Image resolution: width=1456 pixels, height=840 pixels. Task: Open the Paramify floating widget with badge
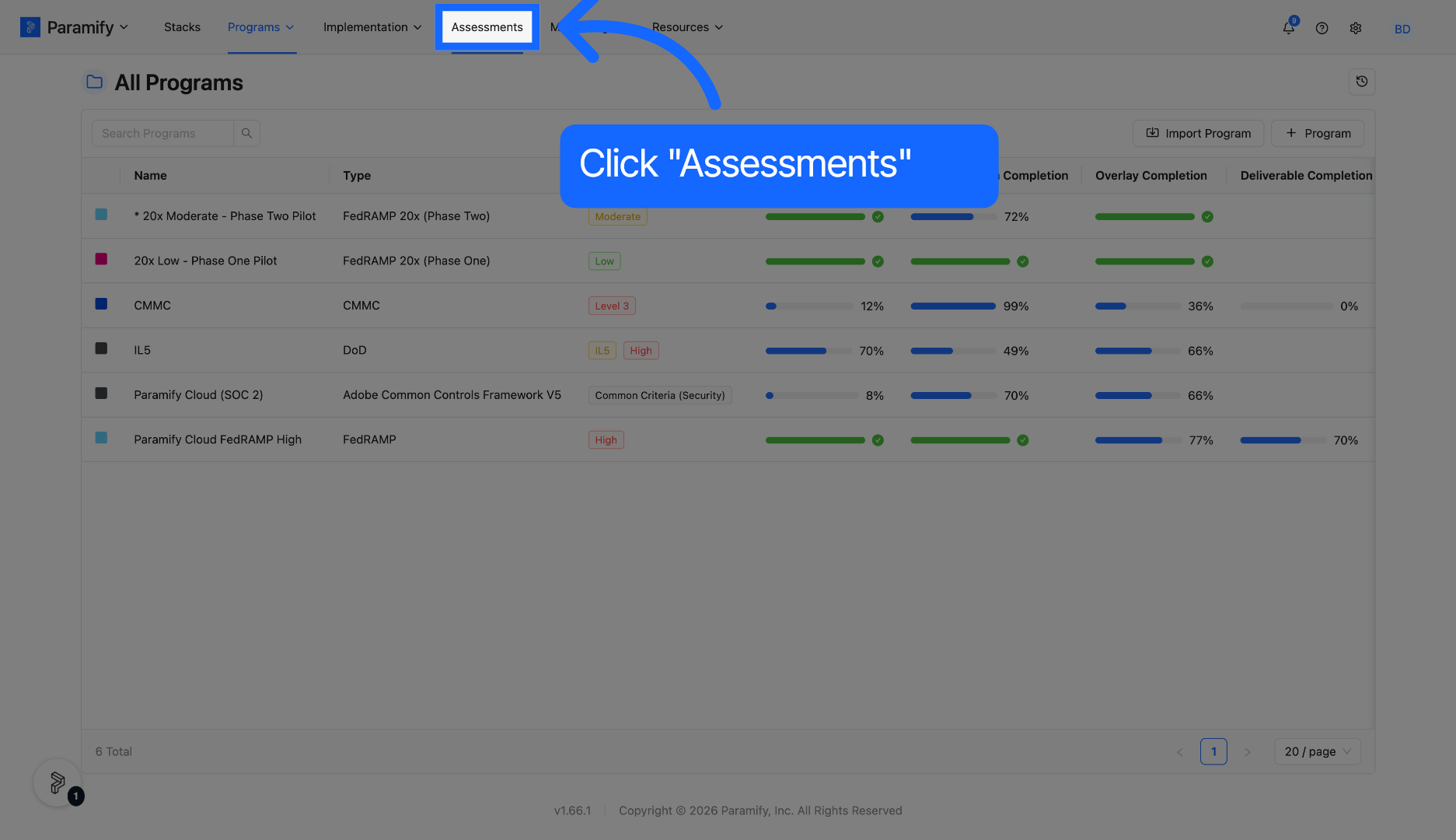pos(58,782)
